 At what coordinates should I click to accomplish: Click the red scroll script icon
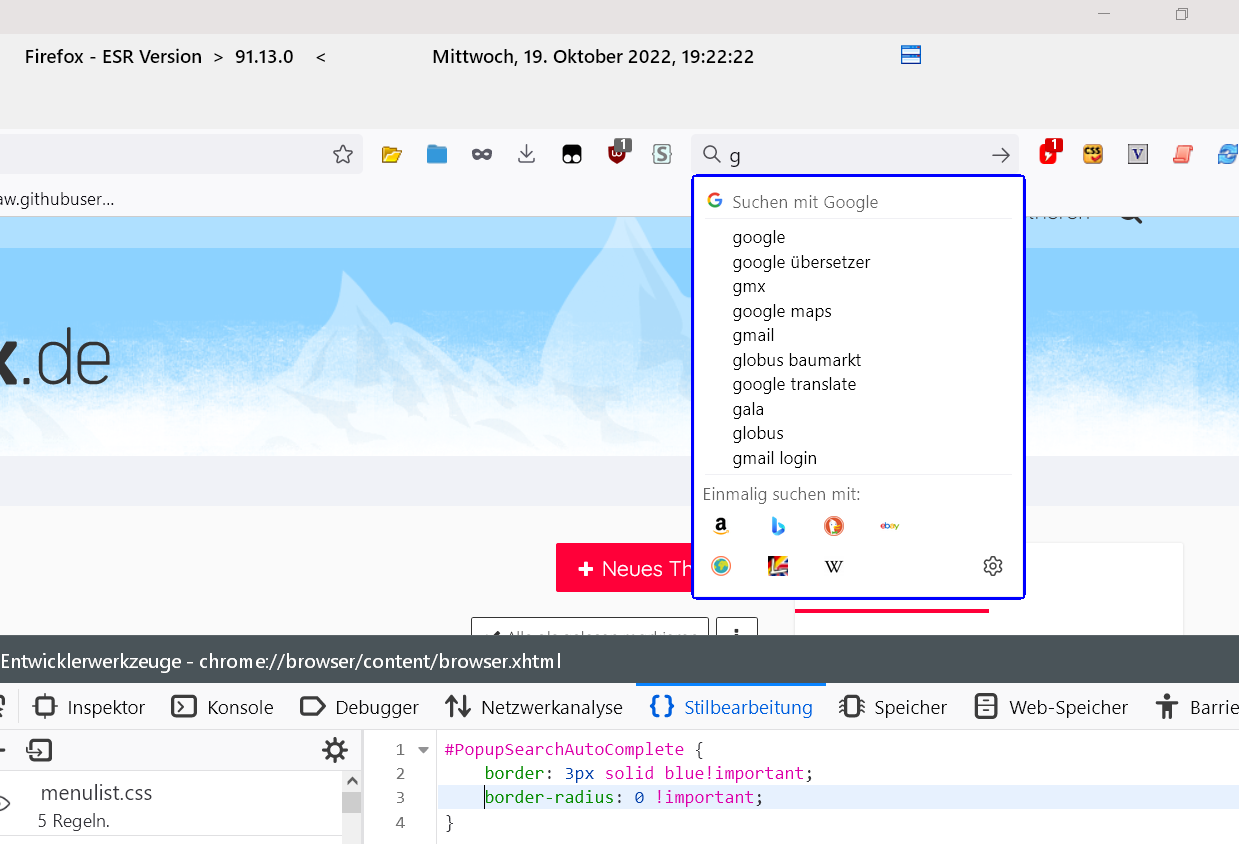click(1183, 154)
